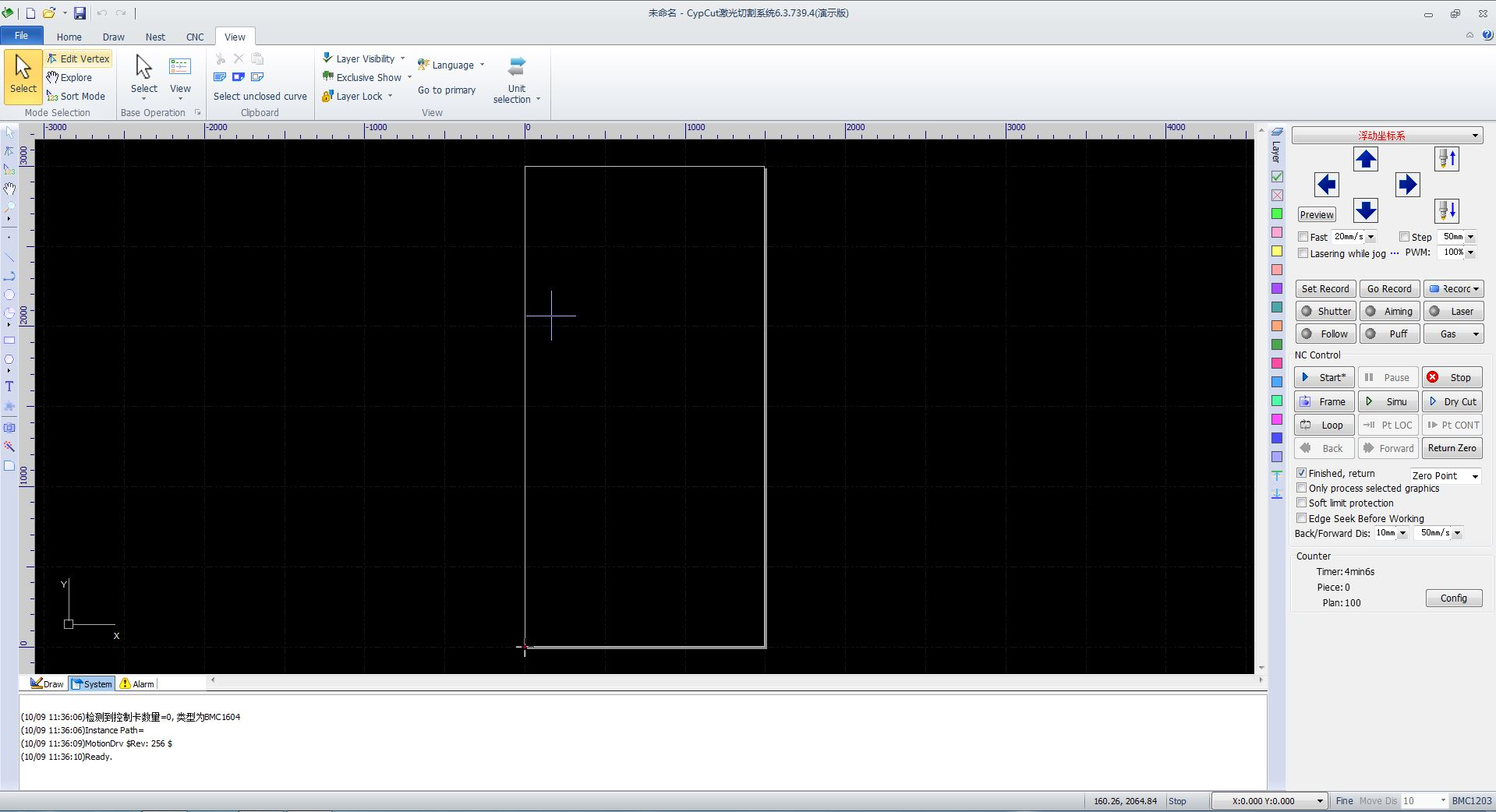Click the Preview button

pyautogui.click(x=1317, y=214)
